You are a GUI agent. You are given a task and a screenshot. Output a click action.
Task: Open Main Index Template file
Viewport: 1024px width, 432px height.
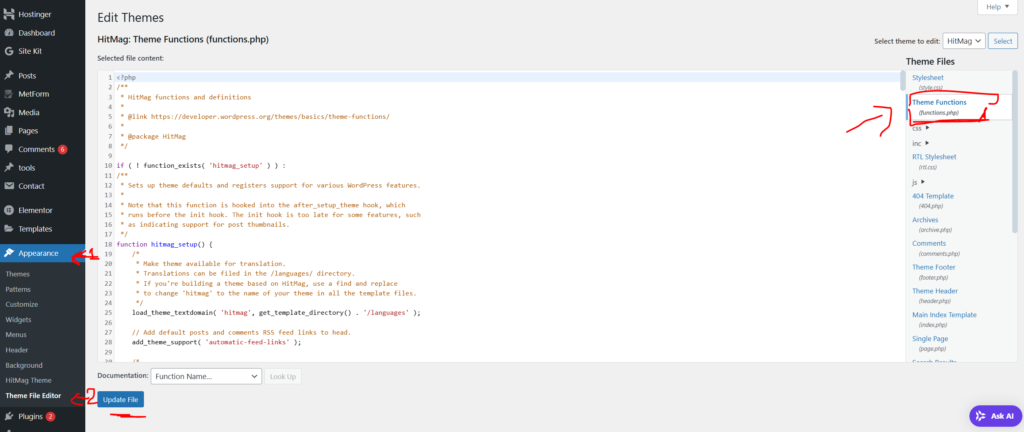tap(944, 315)
